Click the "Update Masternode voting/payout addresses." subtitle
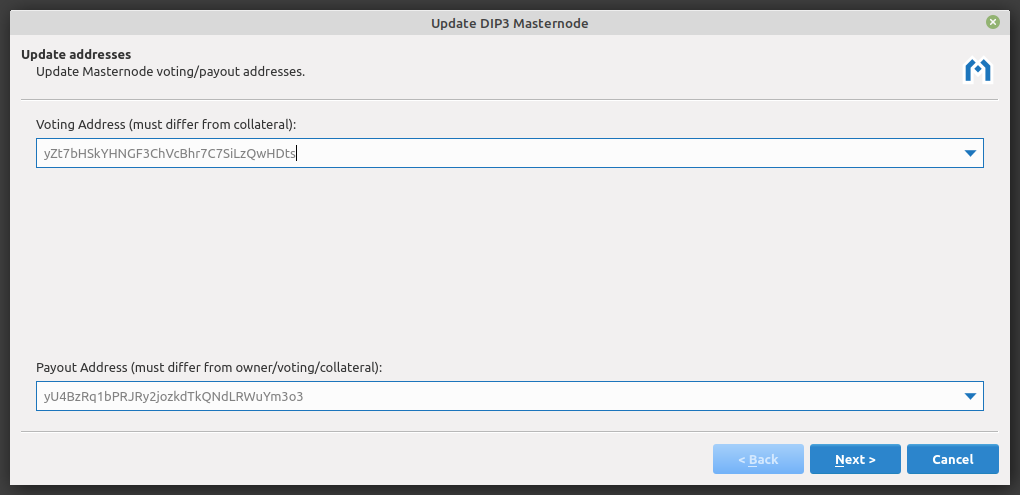Viewport: 1020px width, 495px height. [170, 71]
